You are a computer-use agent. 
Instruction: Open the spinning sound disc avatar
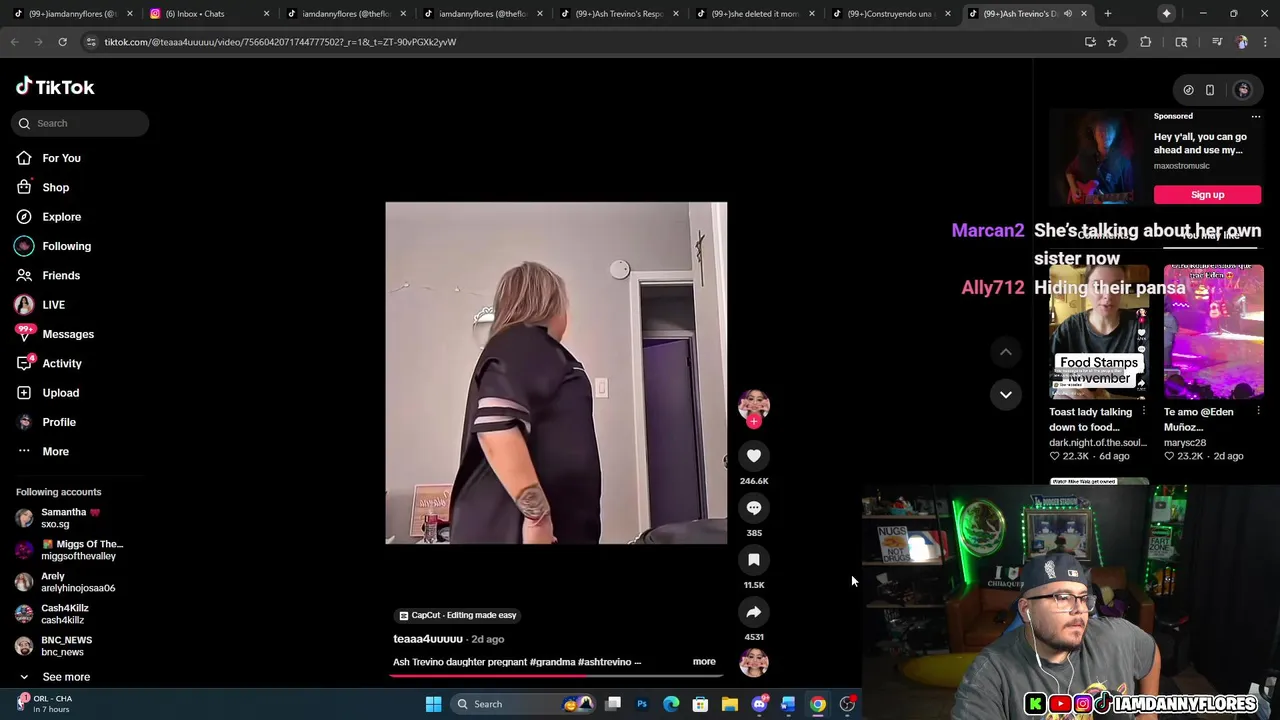click(754, 662)
